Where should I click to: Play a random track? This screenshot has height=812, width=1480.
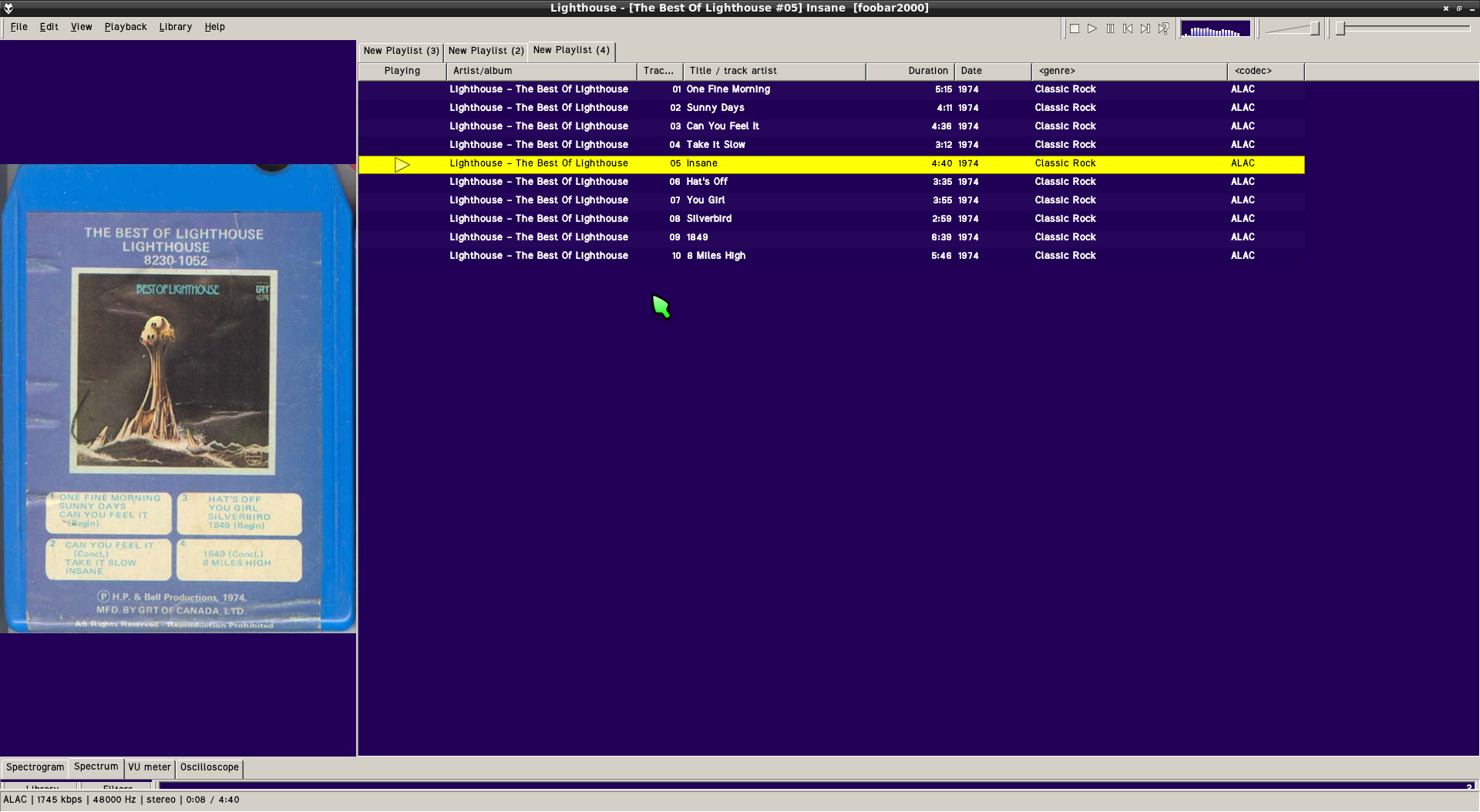click(1163, 29)
